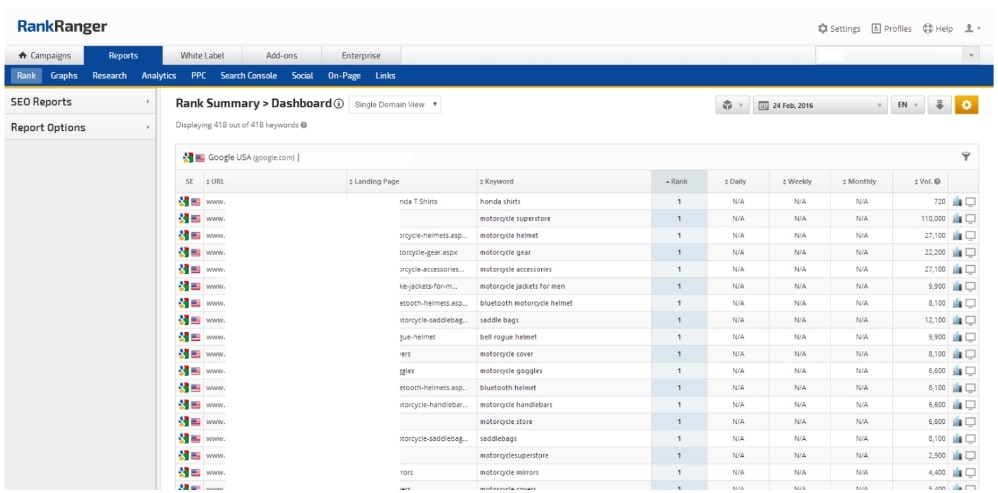Open monitor icon for motorcycle mirrors row

(971, 473)
